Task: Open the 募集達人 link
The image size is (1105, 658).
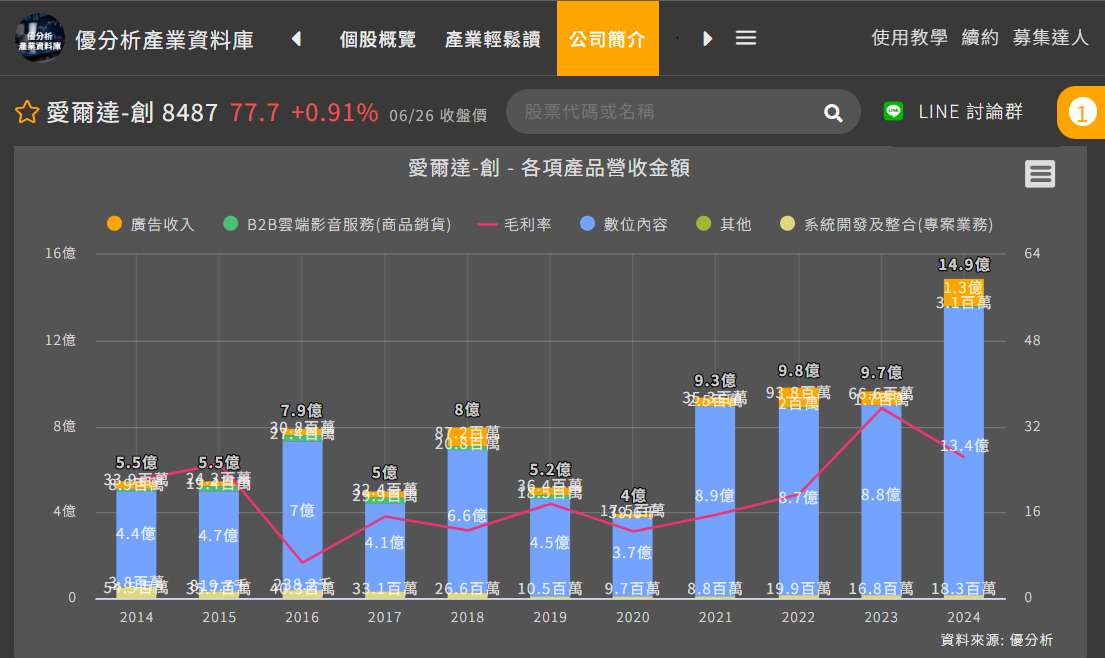Action: click(x=1051, y=37)
